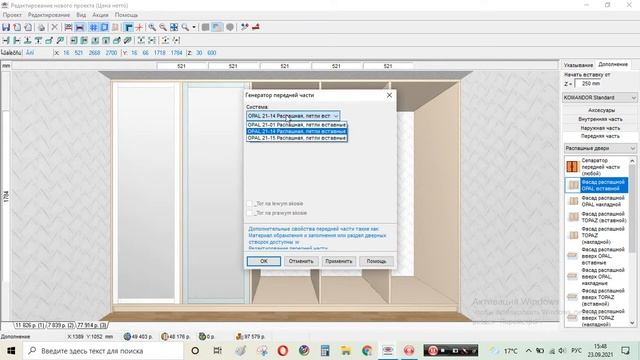Select price tab ending with (3)
The width and height of the screenshot is (640, 360).
(92, 325)
